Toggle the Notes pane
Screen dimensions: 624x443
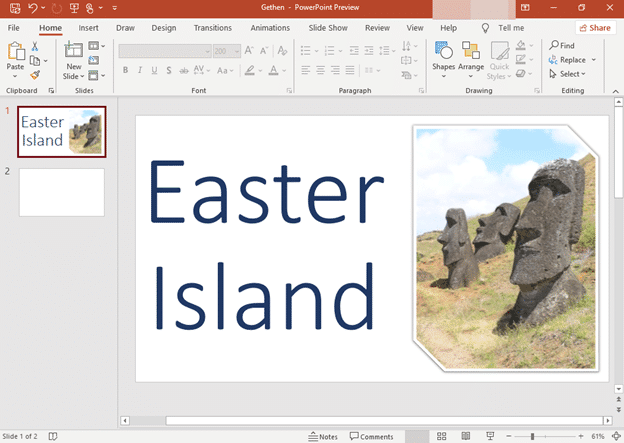[x=323, y=437]
